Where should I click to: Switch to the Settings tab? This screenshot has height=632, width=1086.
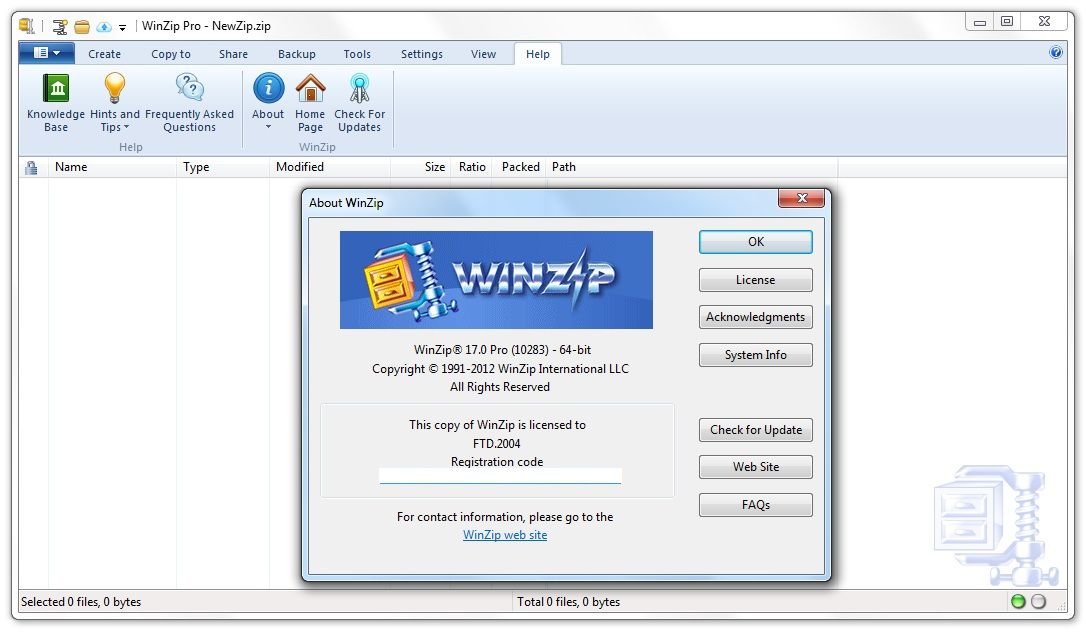click(x=422, y=54)
